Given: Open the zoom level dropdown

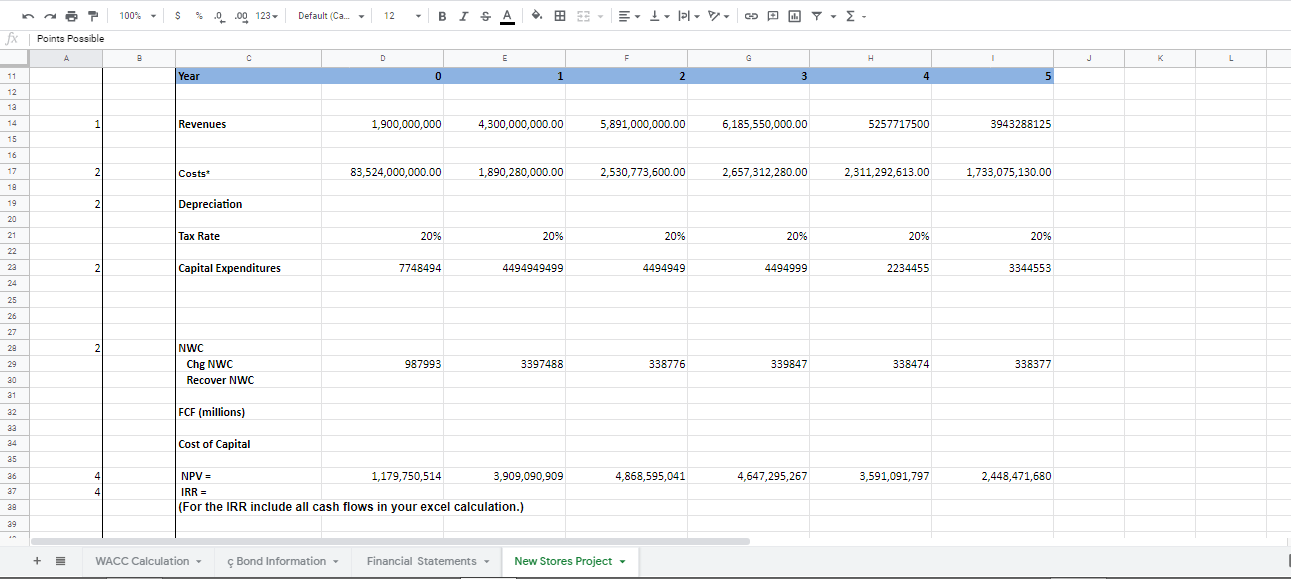Looking at the screenshot, I should pos(134,15).
